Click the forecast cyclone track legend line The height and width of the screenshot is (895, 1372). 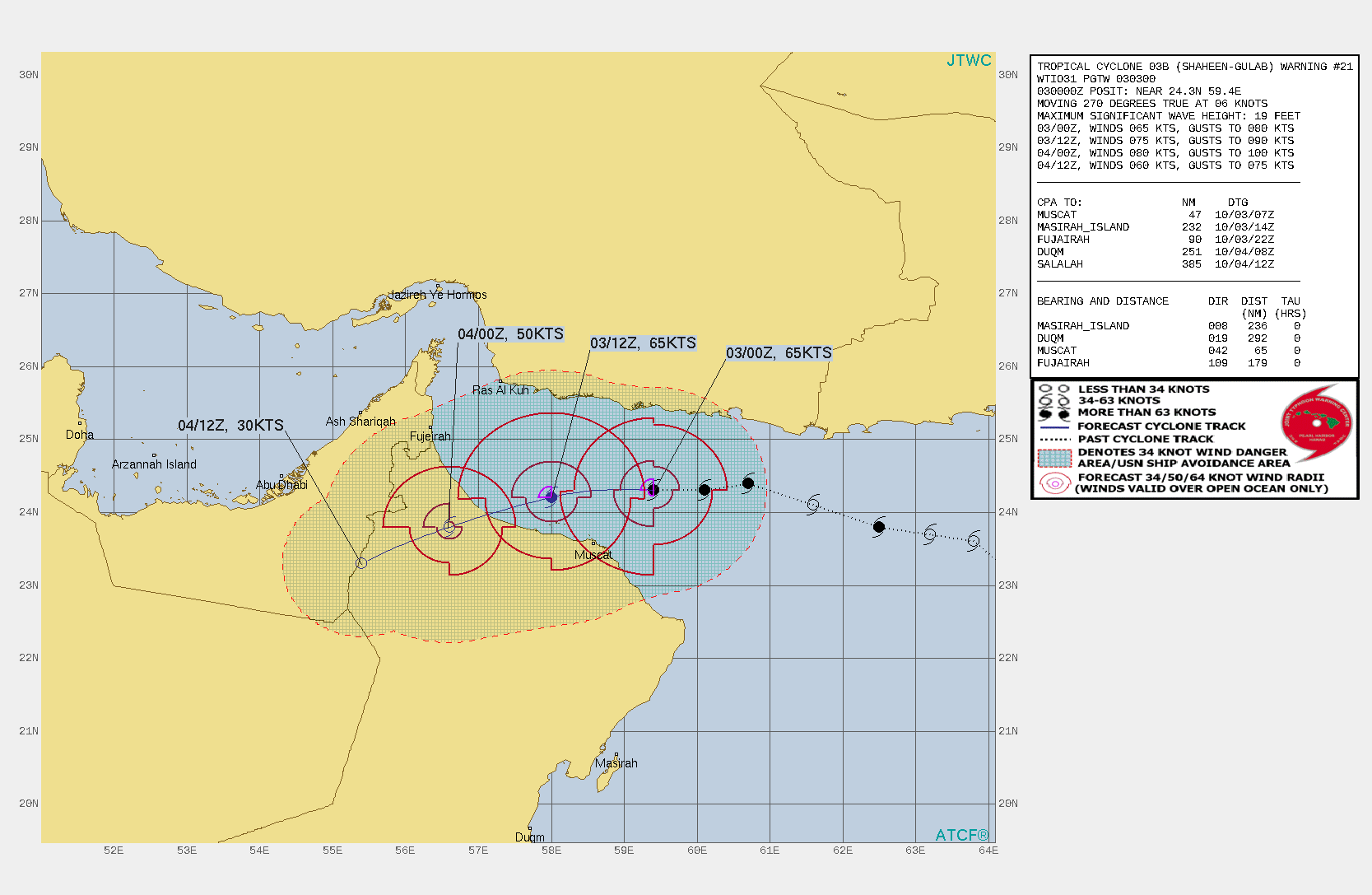pos(1054,427)
